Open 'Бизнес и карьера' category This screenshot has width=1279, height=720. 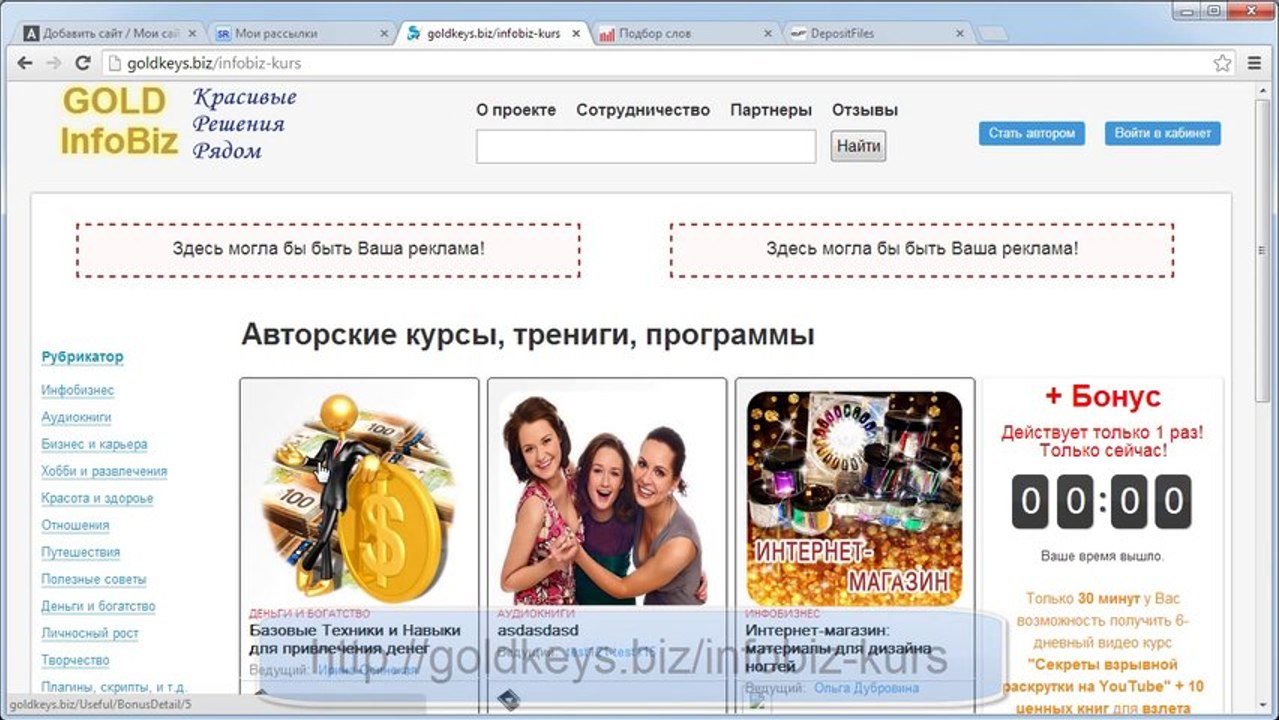pos(94,444)
